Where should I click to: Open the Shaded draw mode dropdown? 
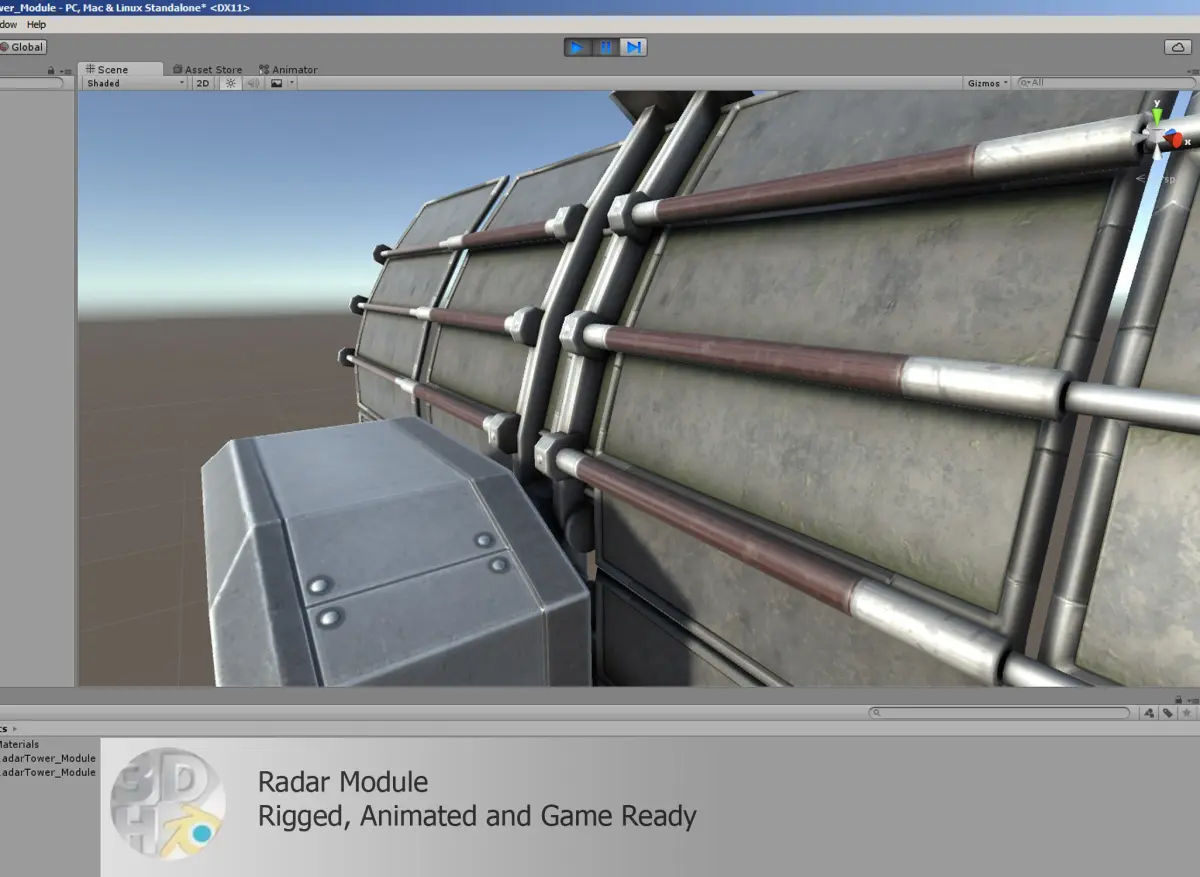(x=134, y=83)
